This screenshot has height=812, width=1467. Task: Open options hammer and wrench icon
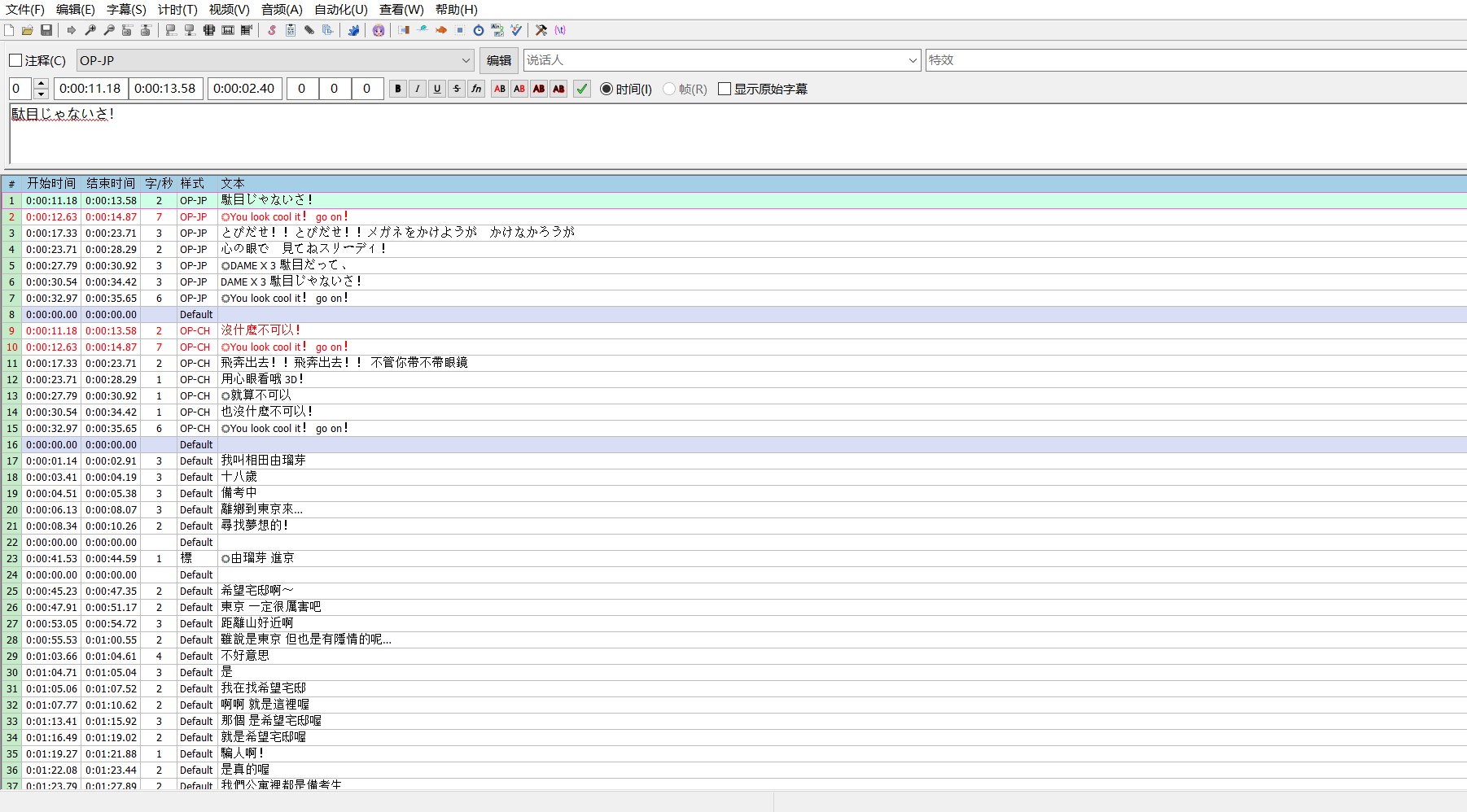pyautogui.click(x=541, y=30)
